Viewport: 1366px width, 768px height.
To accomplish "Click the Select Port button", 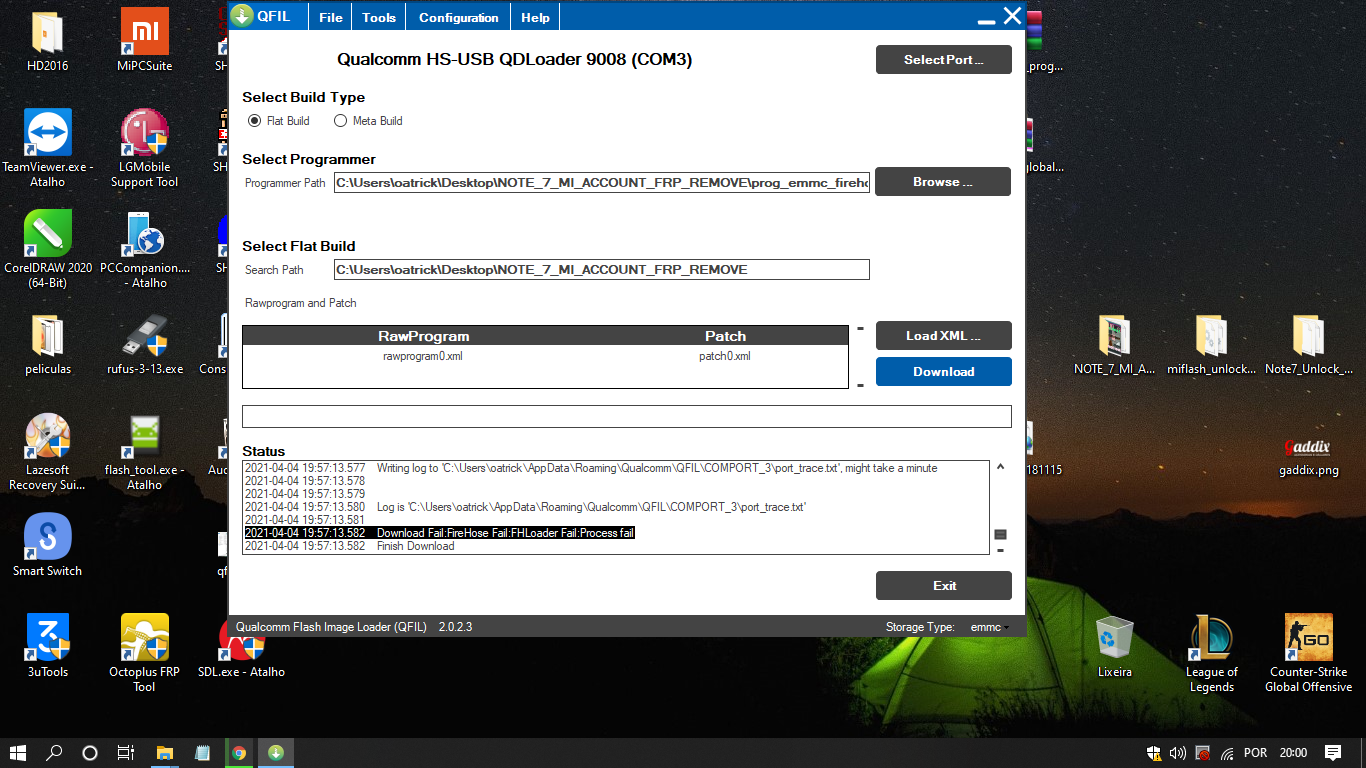I will pyautogui.click(x=943, y=60).
